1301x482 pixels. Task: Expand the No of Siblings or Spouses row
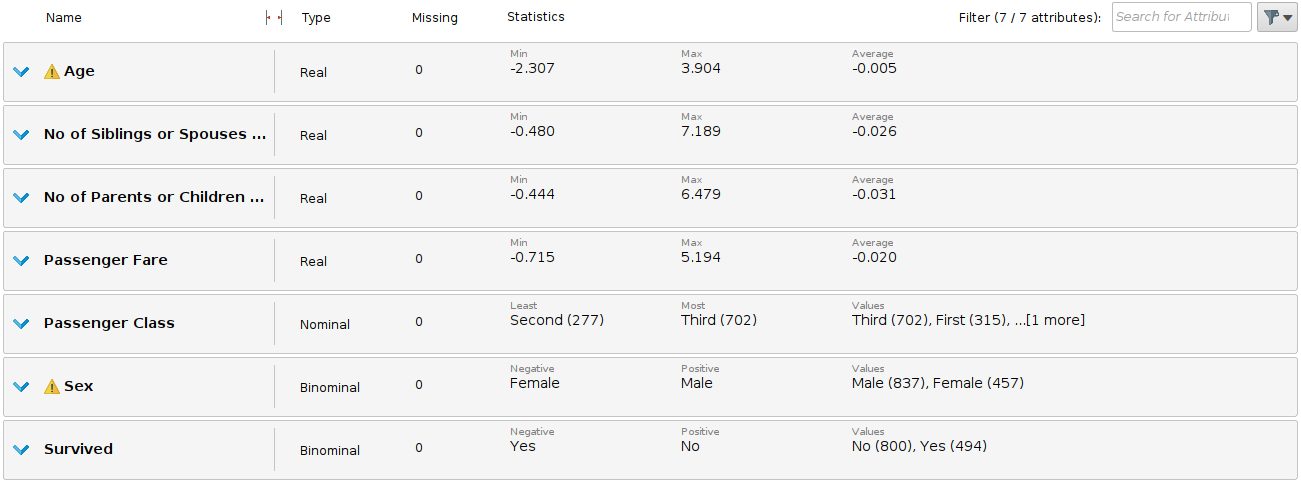coord(21,135)
